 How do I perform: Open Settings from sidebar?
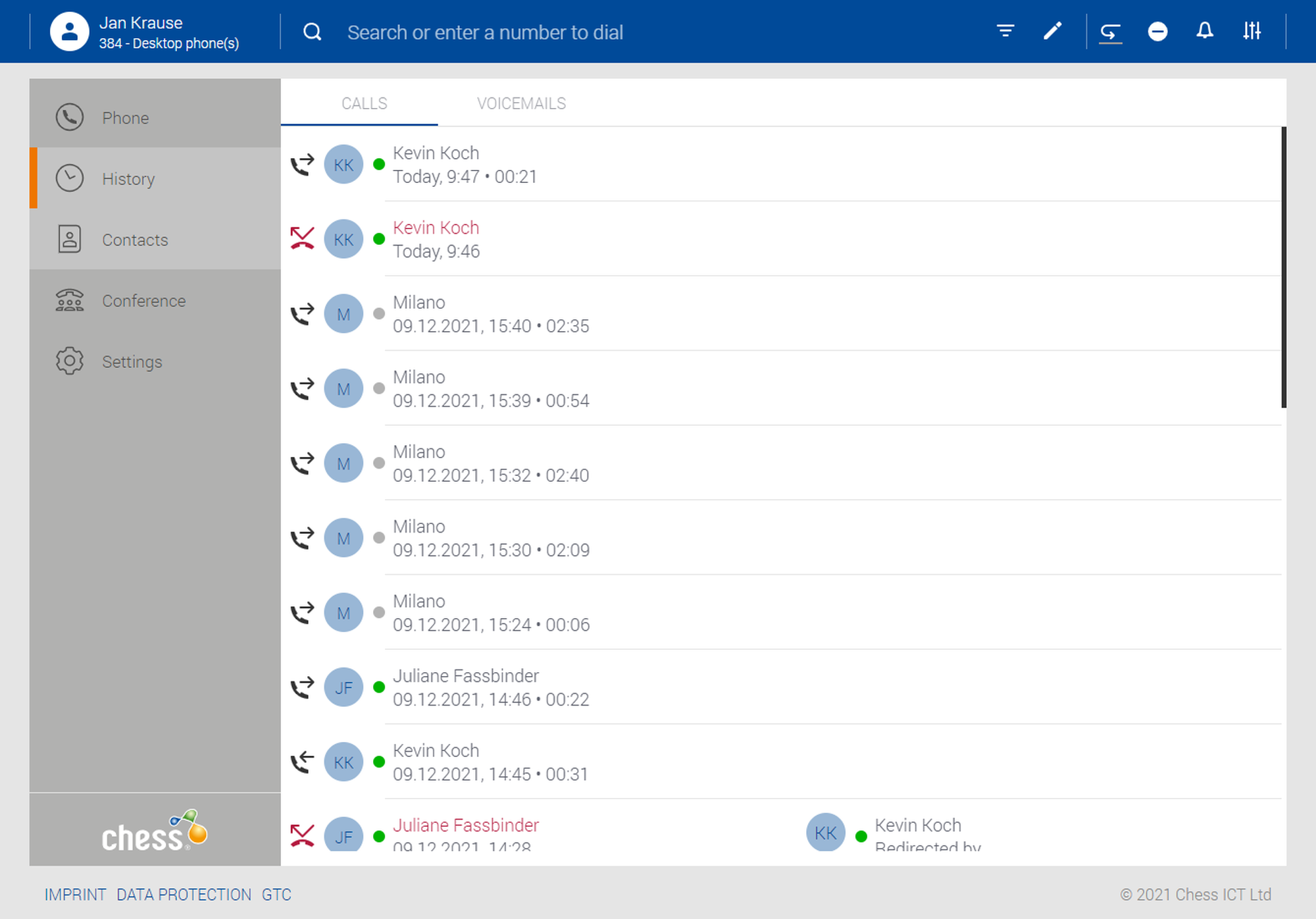click(x=132, y=362)
